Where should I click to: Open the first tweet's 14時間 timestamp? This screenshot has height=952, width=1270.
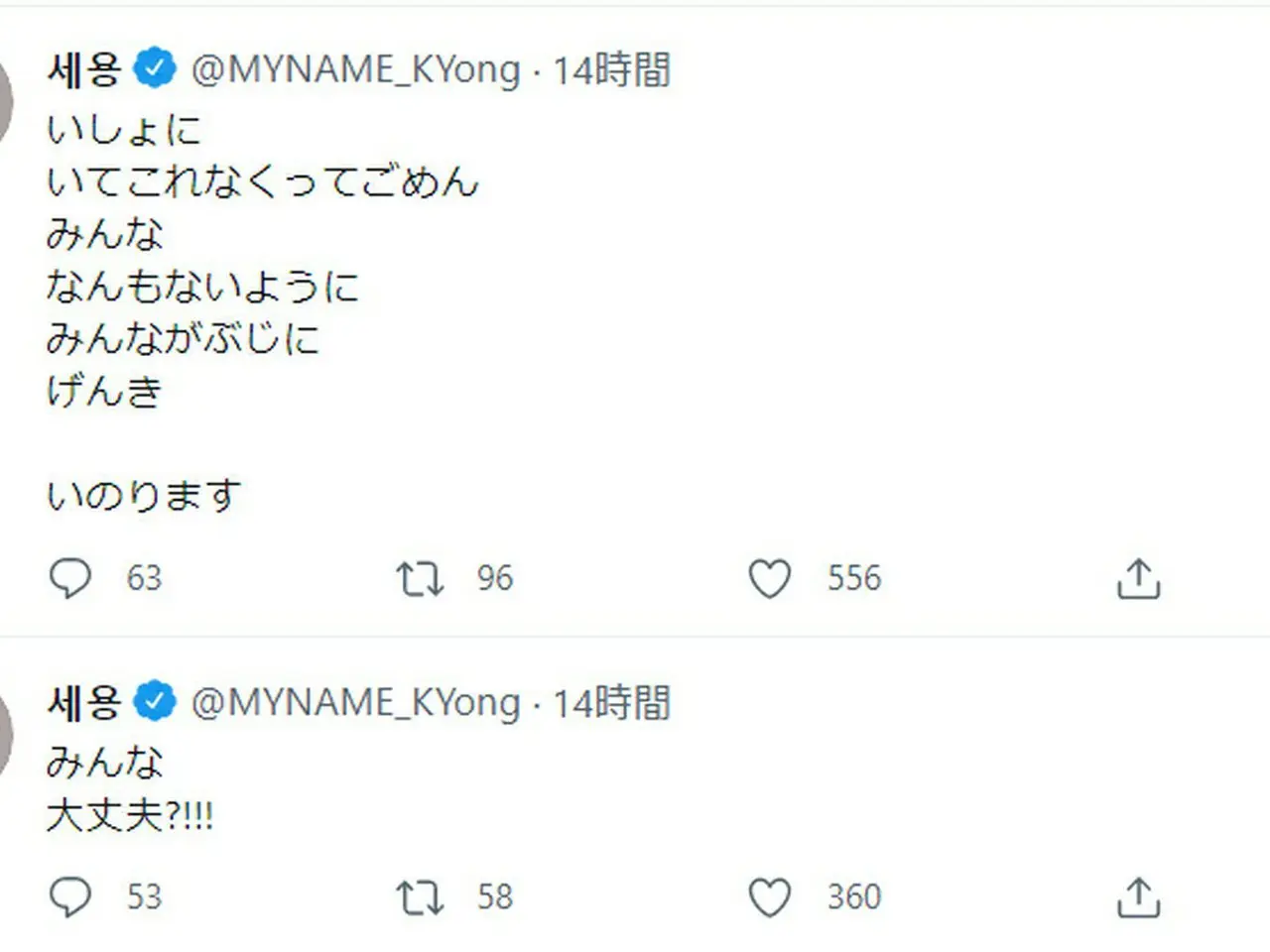pos(611,69)
